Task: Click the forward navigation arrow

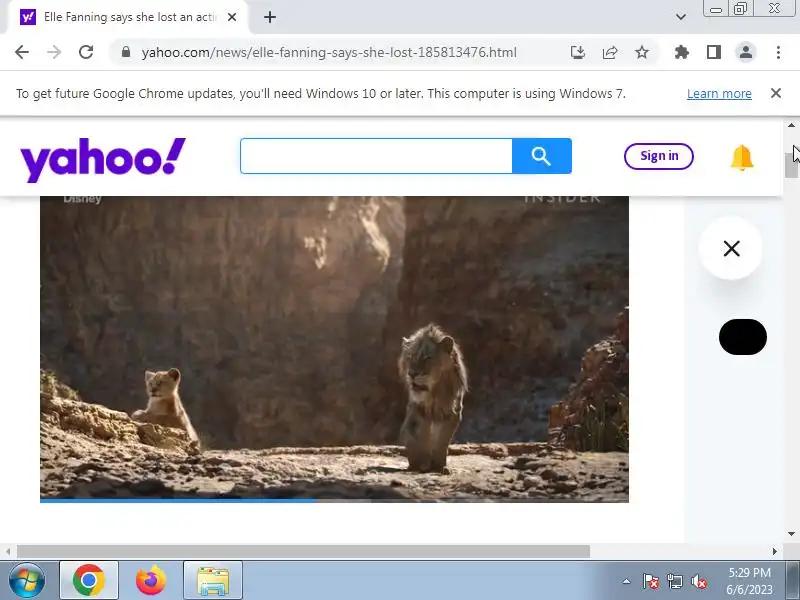Action: coord(54,52)
